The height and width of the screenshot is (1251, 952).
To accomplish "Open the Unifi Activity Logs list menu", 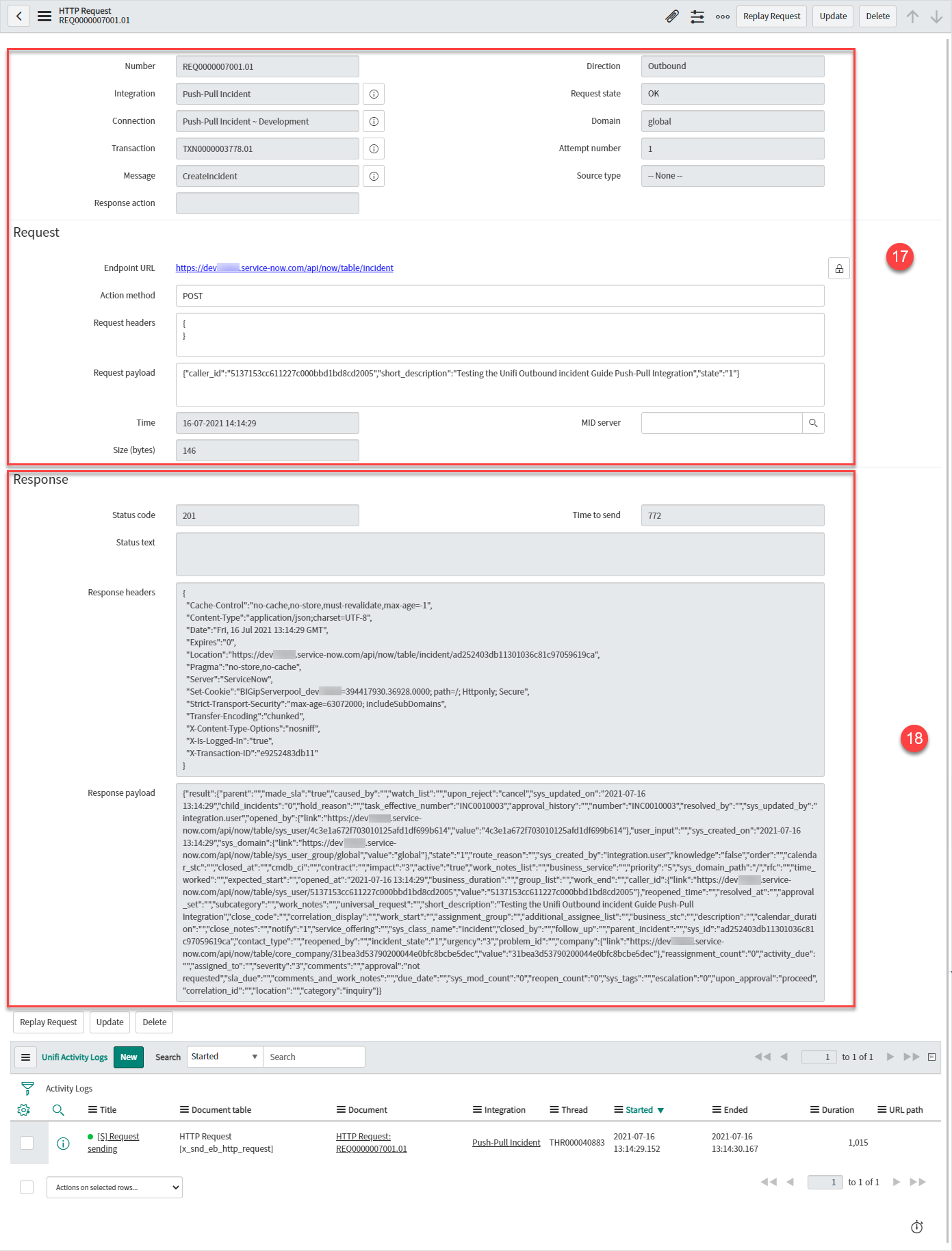I will point(25,1057).
